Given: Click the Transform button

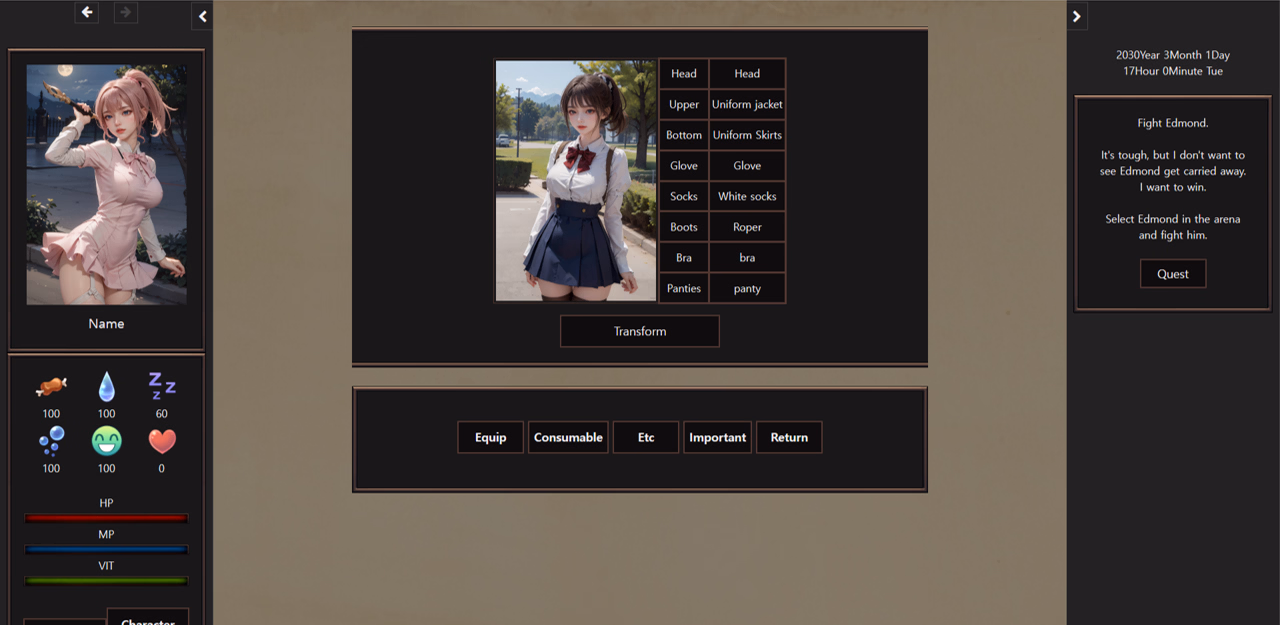Looking at the screenshot, I should click(x=640, y=331).
